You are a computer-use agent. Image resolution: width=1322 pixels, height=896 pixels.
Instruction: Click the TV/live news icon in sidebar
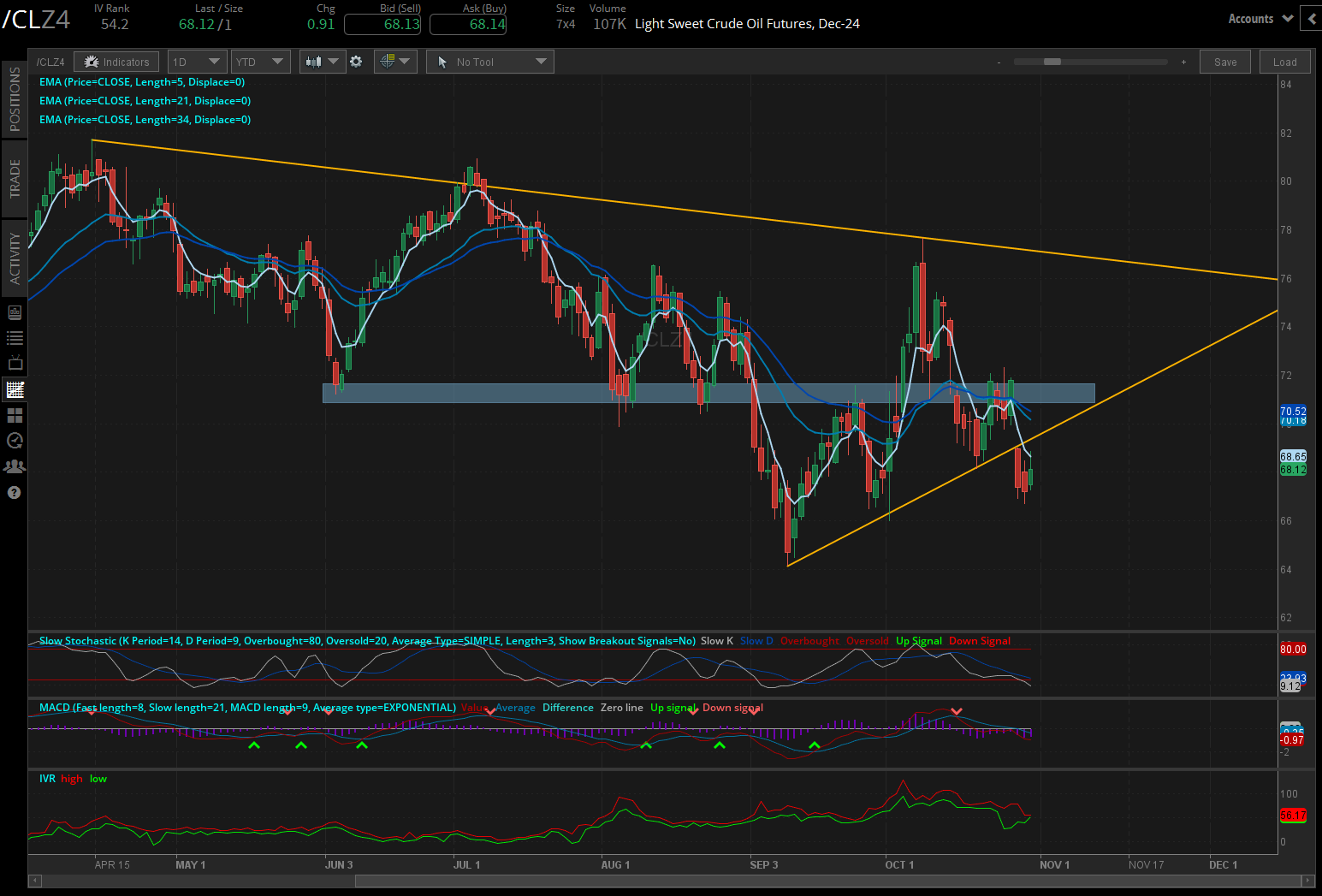(x=15, y=363)
